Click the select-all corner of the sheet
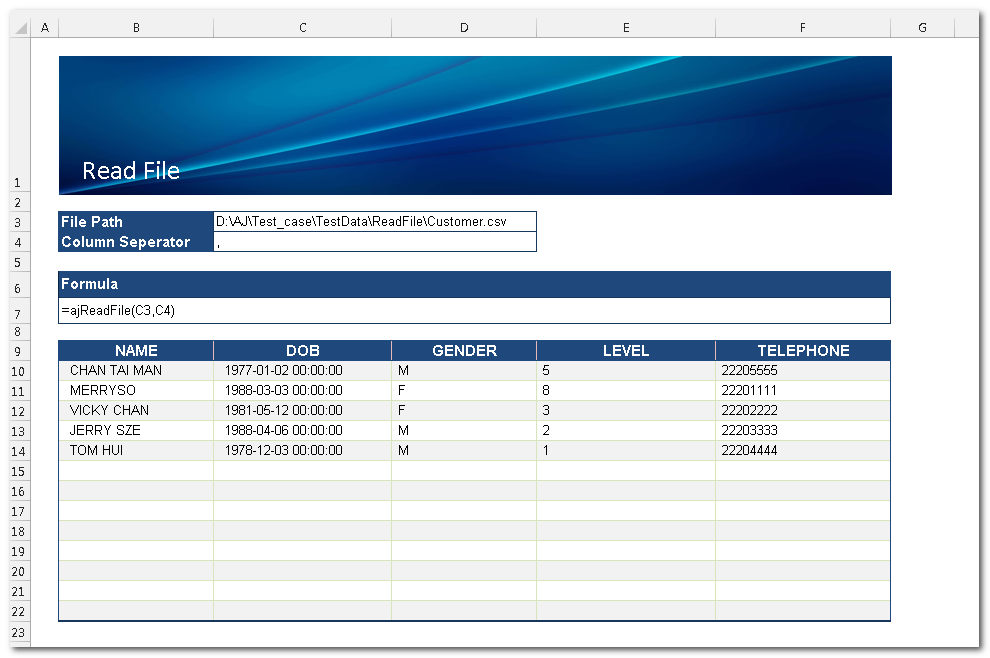Image resolution: width=990 pixels, height=658 pixels. coord(21,28)
